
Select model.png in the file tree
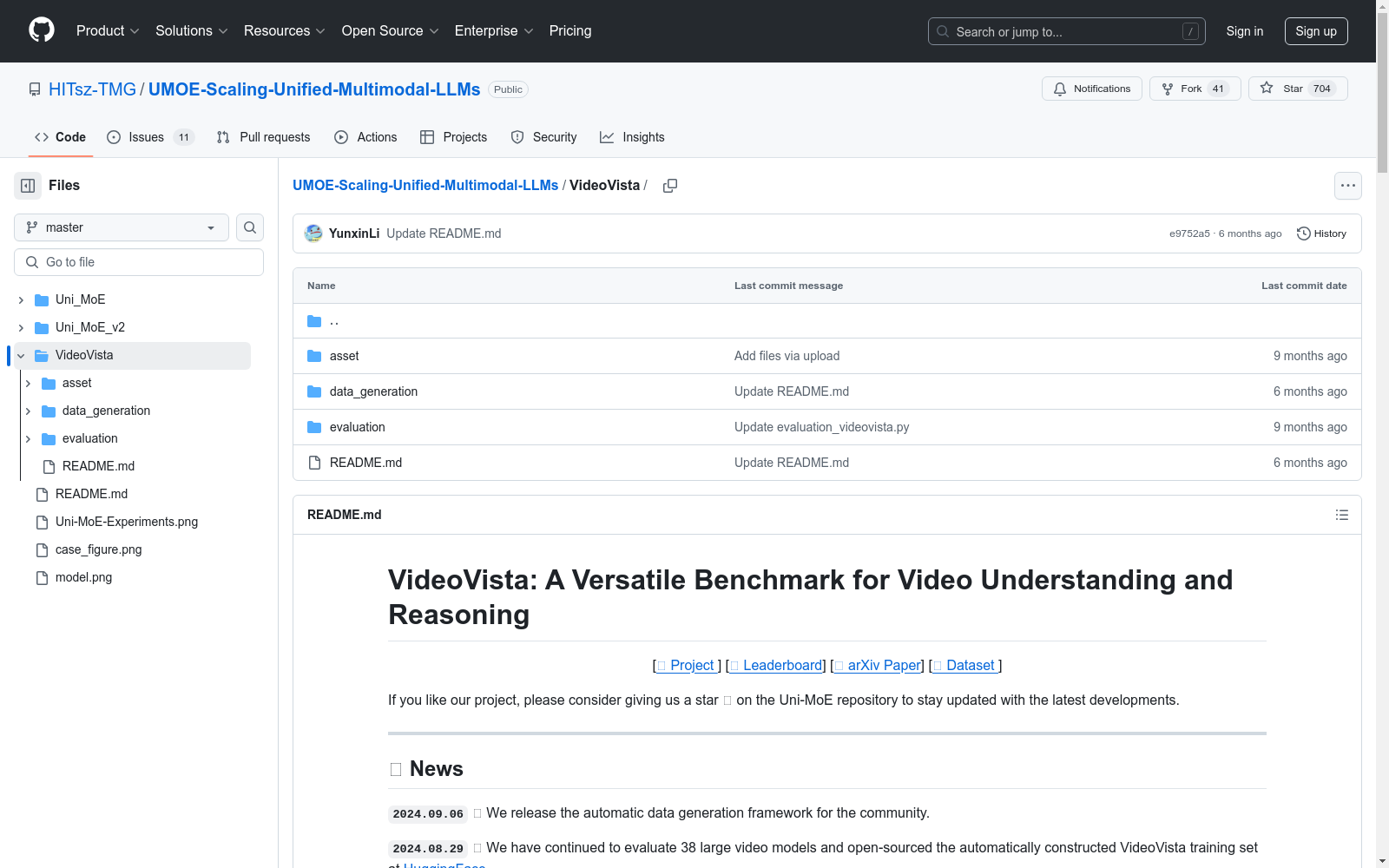pos(83,577)
